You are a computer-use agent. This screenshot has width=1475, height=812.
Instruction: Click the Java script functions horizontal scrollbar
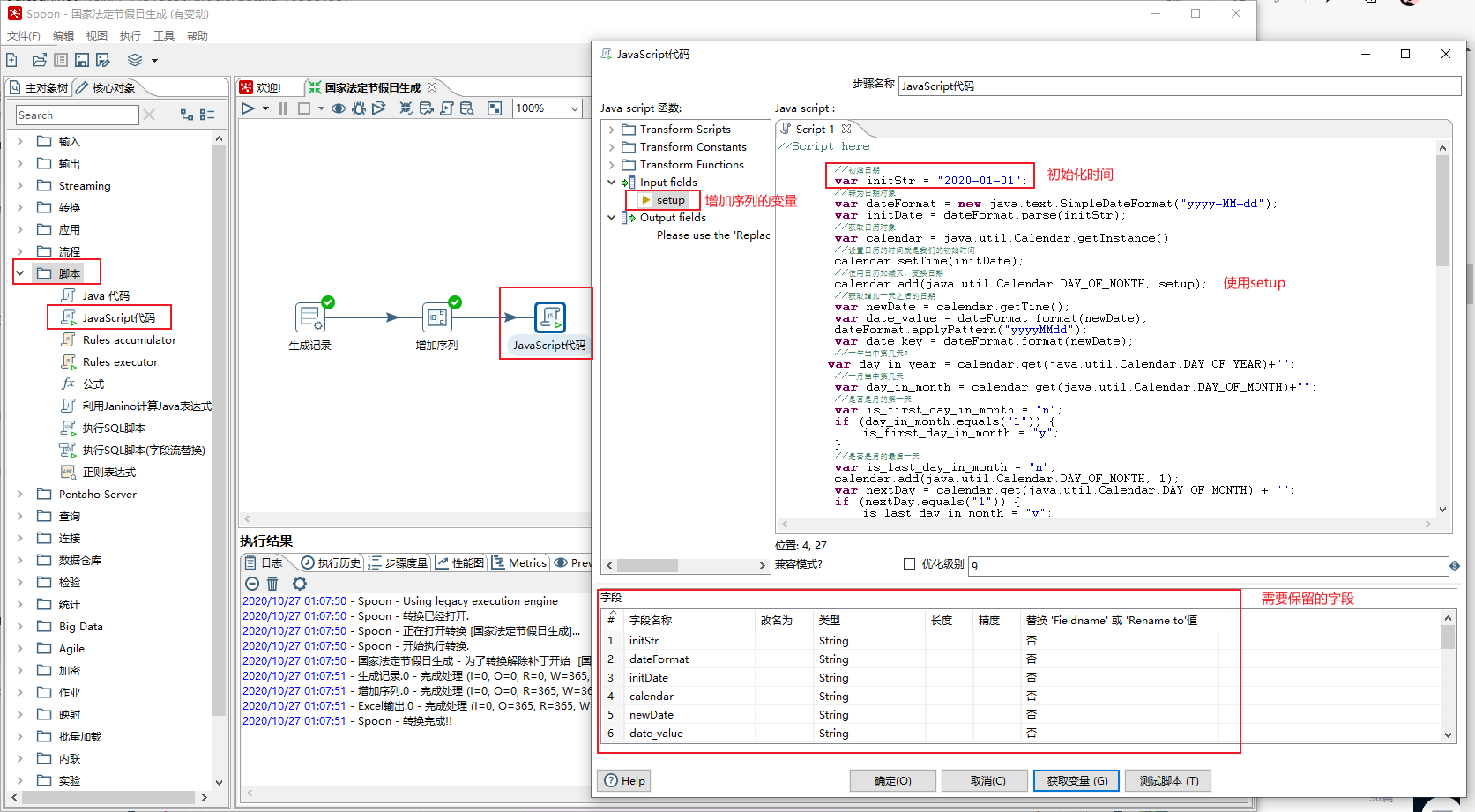(x=647, y=565)
